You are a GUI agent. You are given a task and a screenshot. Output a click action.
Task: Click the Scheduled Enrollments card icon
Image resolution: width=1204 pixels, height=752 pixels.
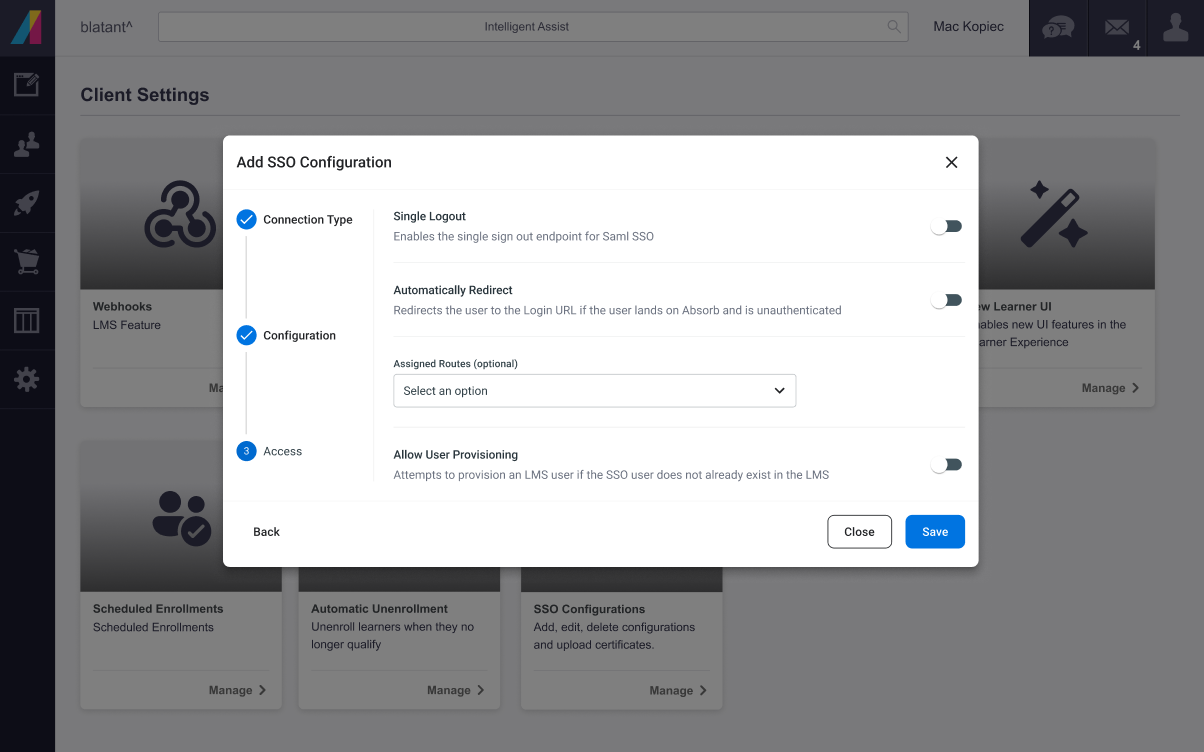click(x=181, y=517)
